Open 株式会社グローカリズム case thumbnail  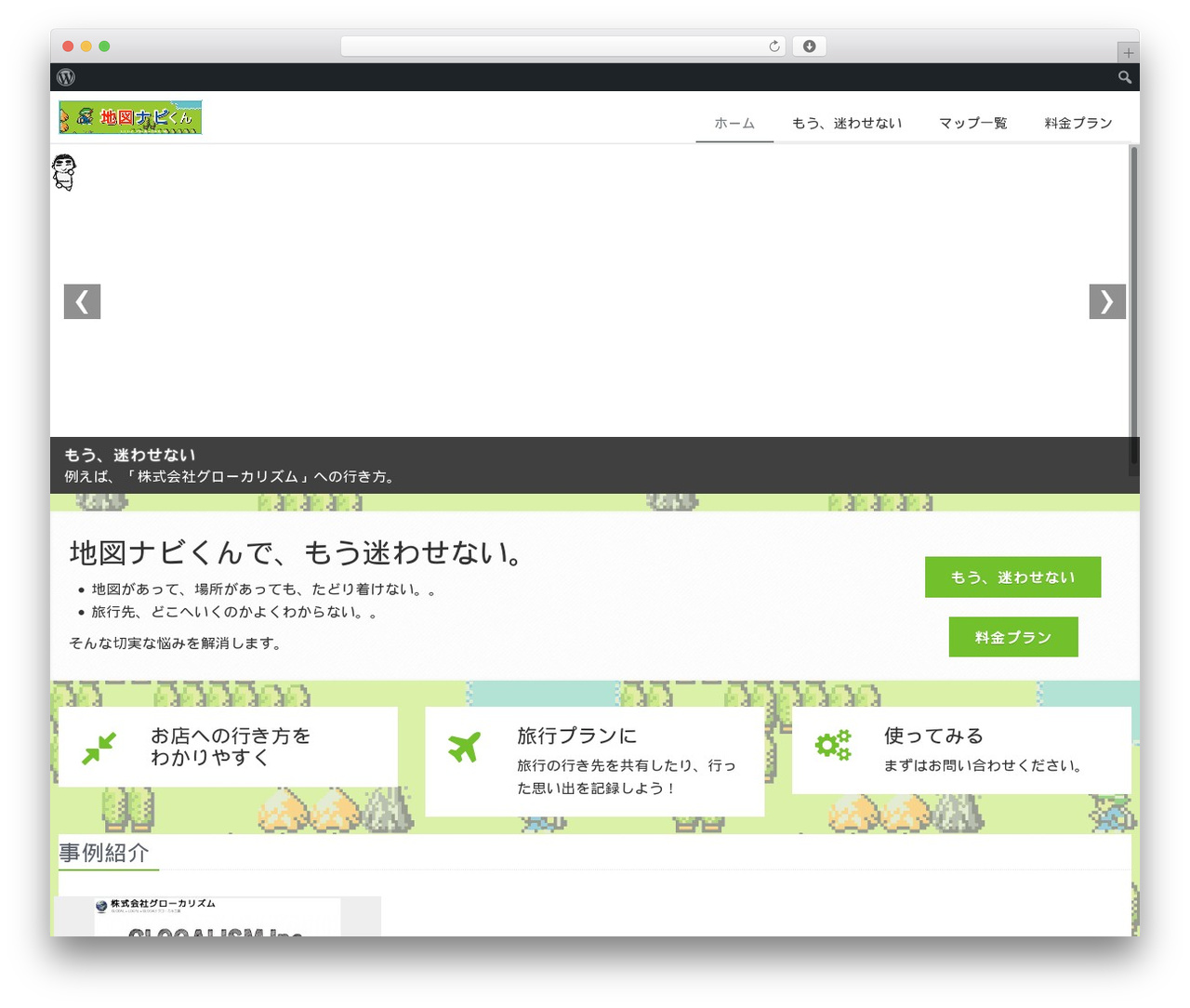point(218,917)
